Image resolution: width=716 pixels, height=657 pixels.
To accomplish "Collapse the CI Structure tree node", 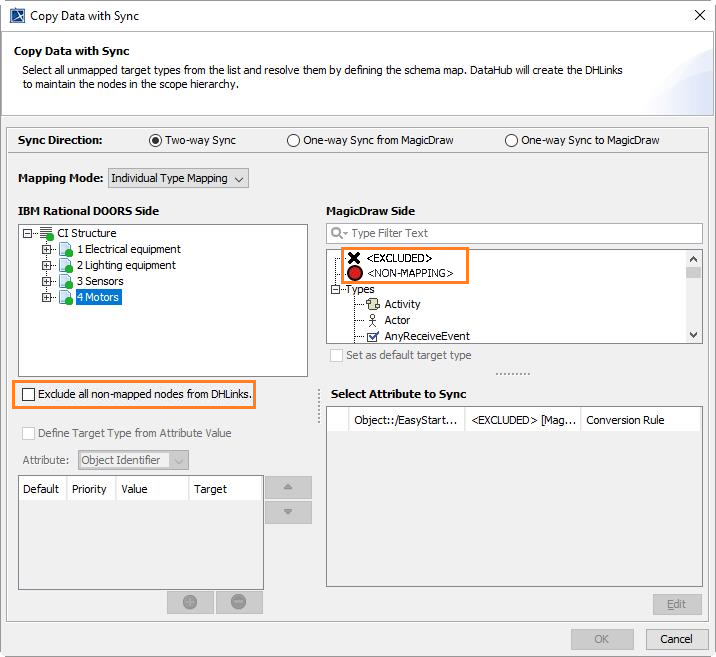I will click(x=27, y=233).
